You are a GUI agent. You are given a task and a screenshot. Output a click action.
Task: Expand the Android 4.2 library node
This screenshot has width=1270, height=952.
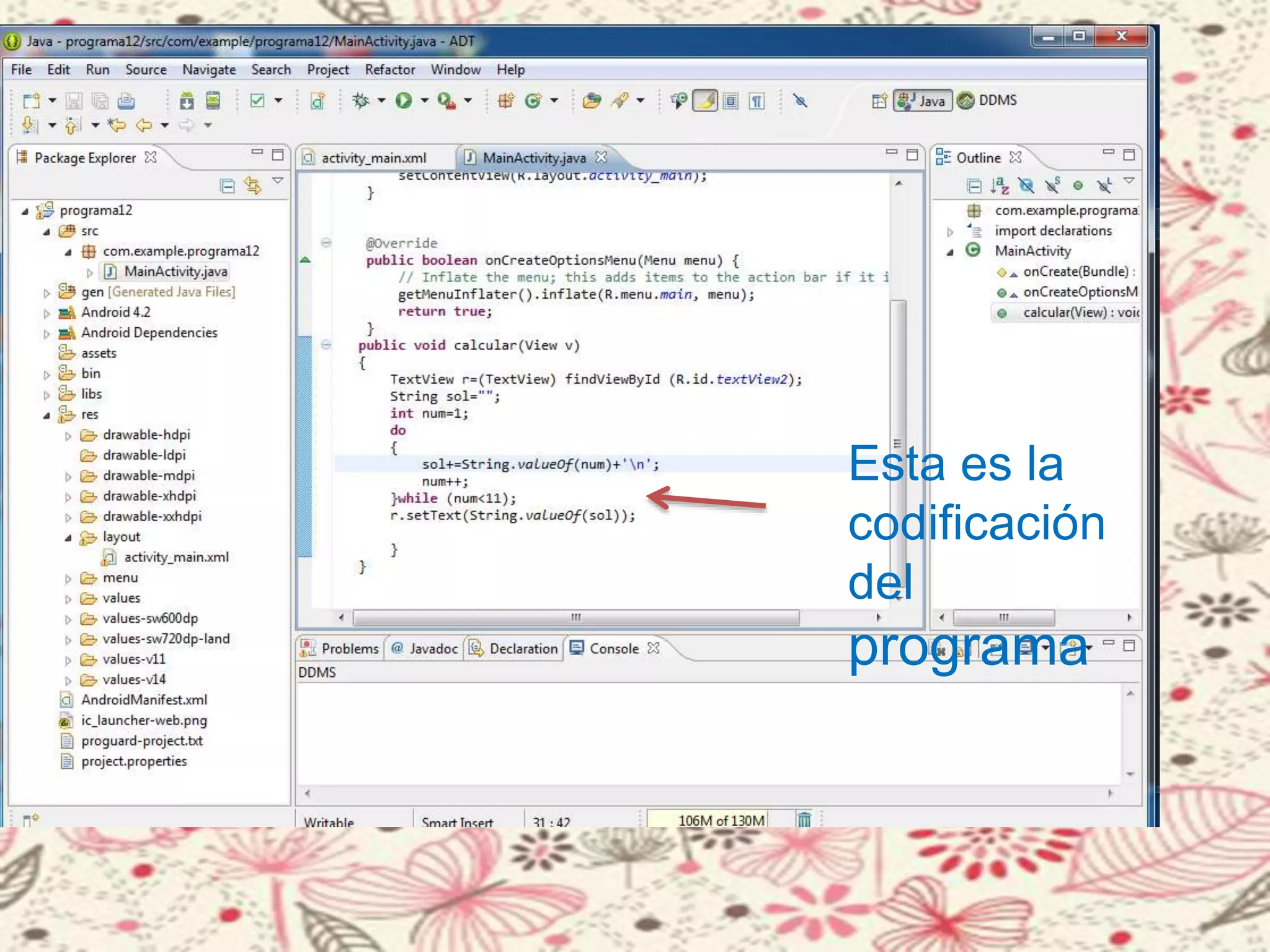[x=47, y=314]
